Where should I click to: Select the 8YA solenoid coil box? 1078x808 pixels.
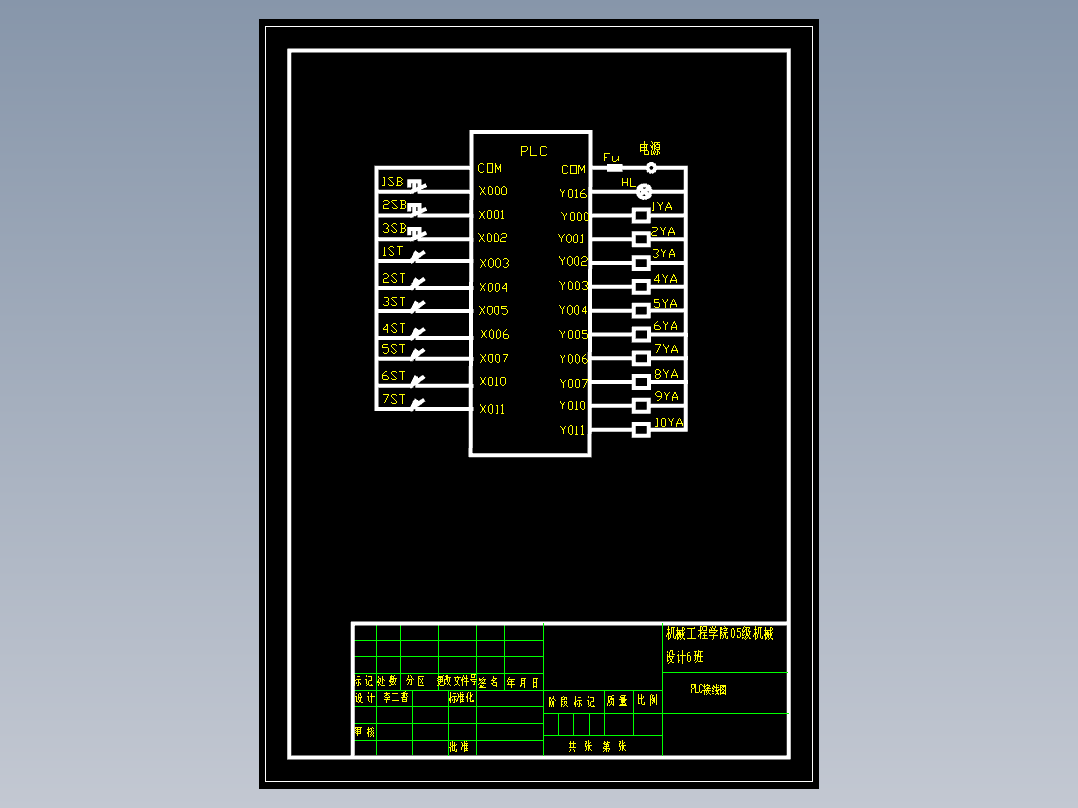641,382
